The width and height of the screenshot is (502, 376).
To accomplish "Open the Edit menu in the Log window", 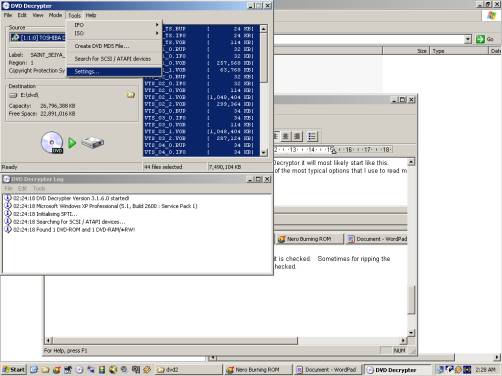I will (x=22, y=189).
